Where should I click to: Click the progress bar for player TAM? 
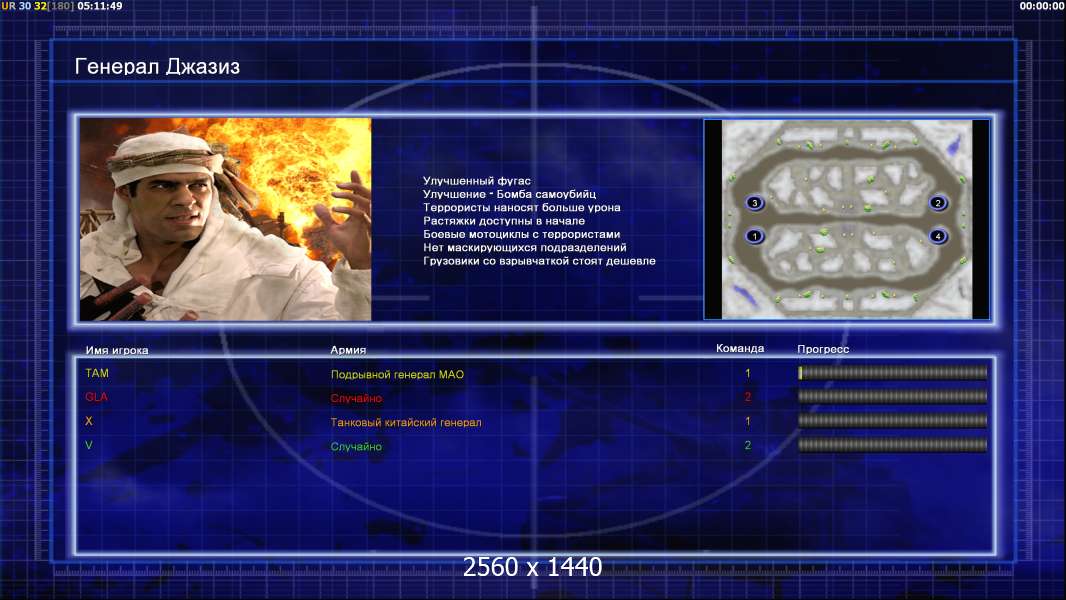[892, 372]
